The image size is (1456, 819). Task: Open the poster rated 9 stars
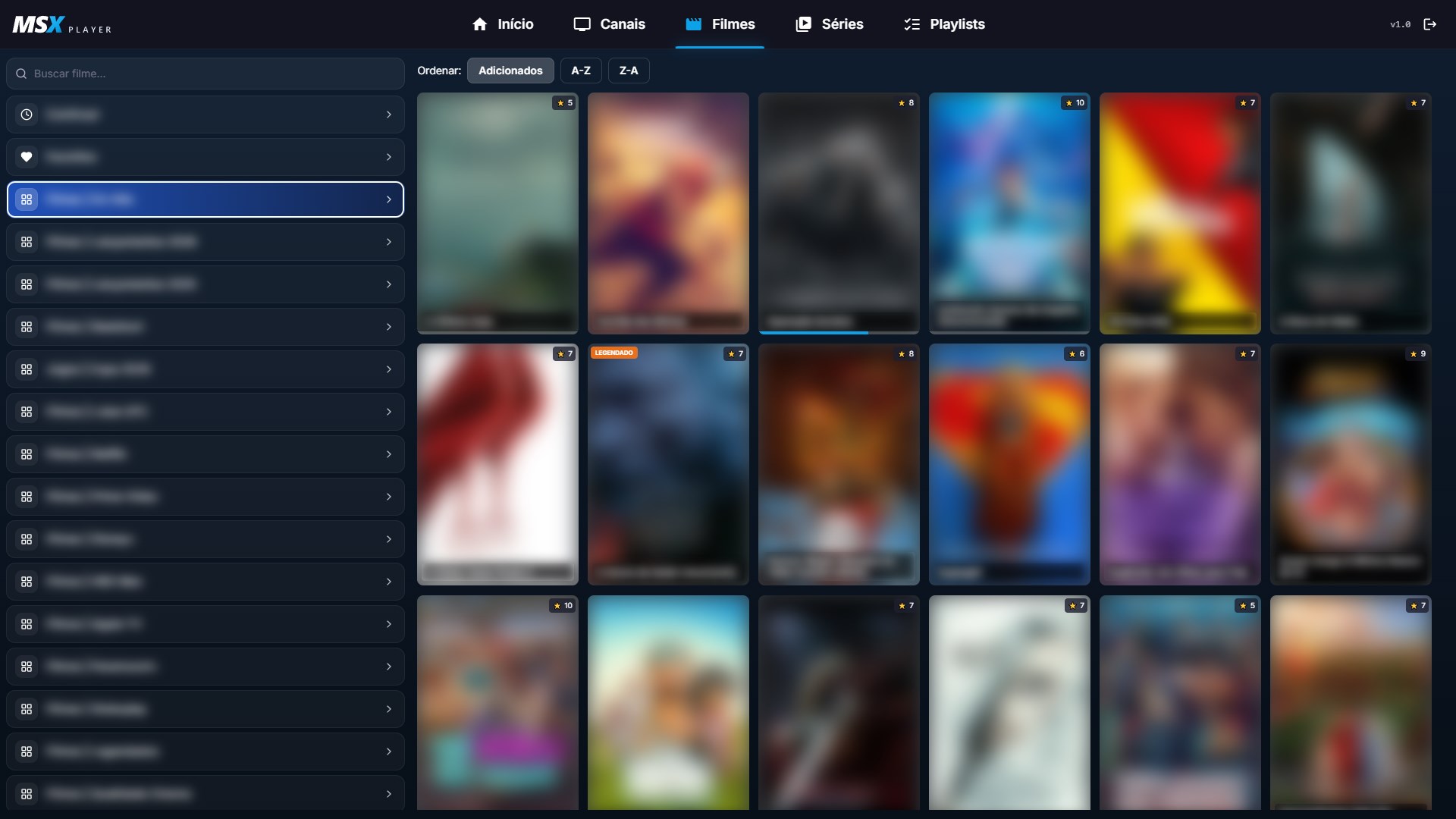[1351, 464]
